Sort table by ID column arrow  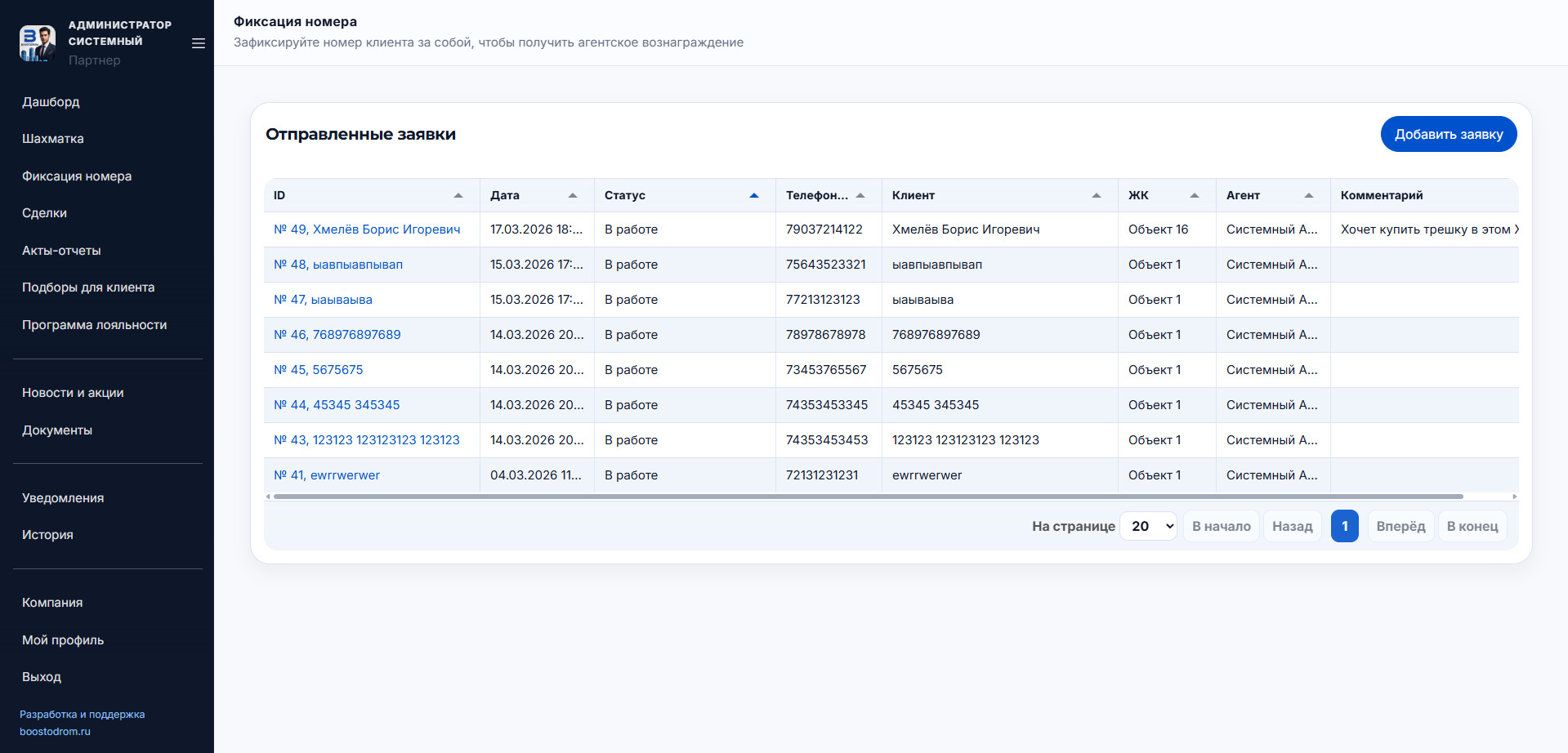(x=458, y=196)
